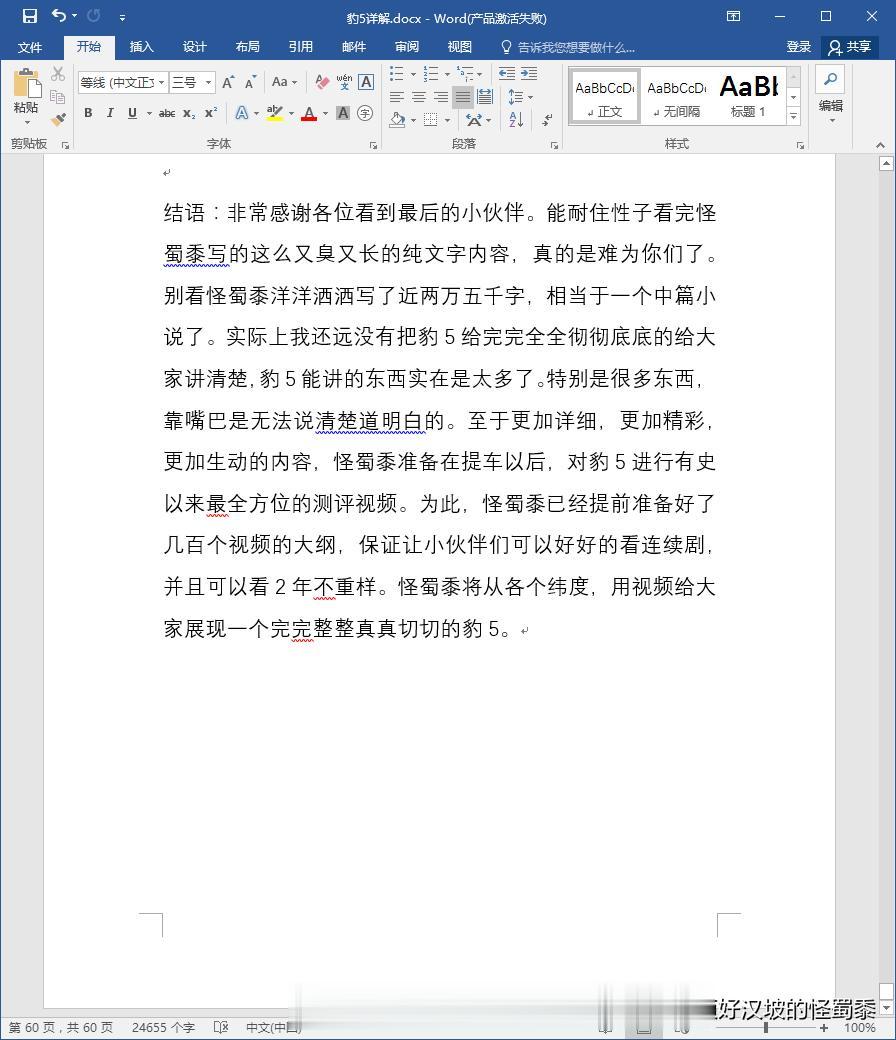This screenshot has width=896, height=1040.
Task: Click the proofing errors icon in status bar
Action: [221, 1027]
